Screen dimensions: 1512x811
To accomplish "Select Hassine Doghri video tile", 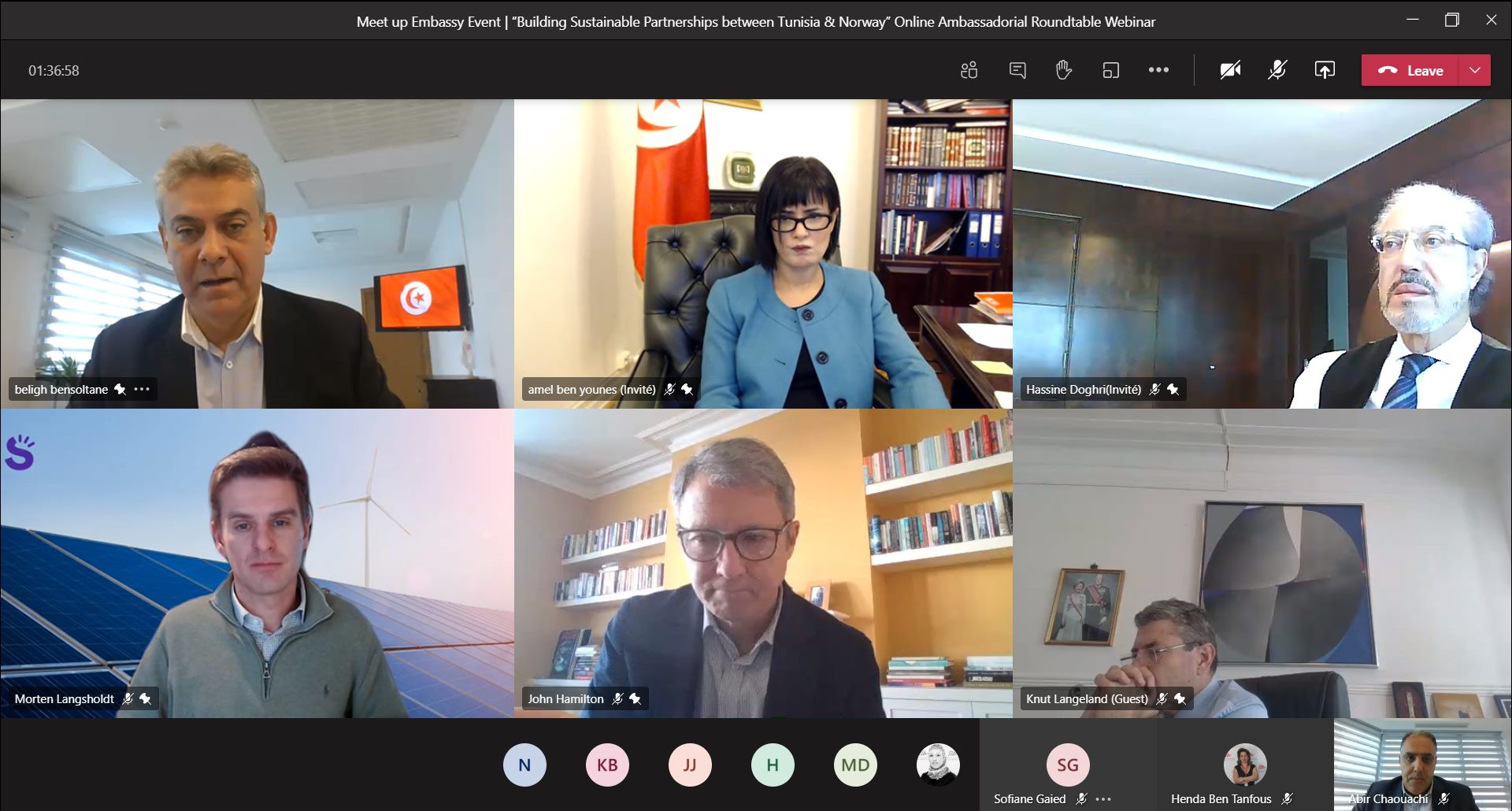I will click(1262, 254).
